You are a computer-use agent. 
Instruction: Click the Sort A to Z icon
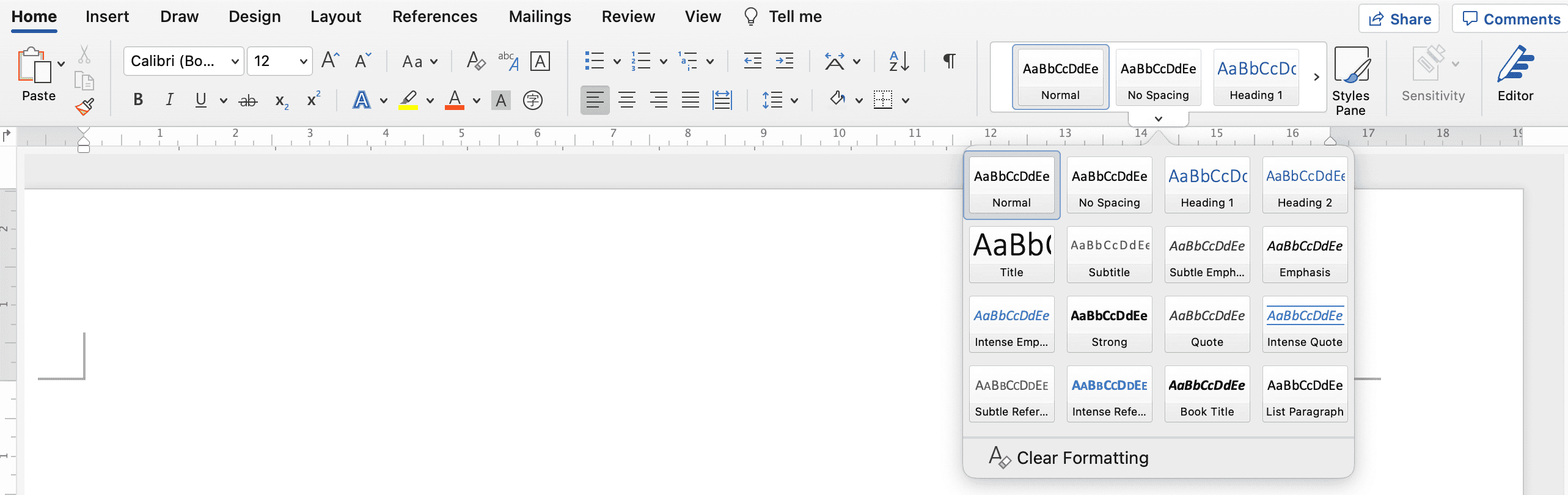(x=899, y=61)
